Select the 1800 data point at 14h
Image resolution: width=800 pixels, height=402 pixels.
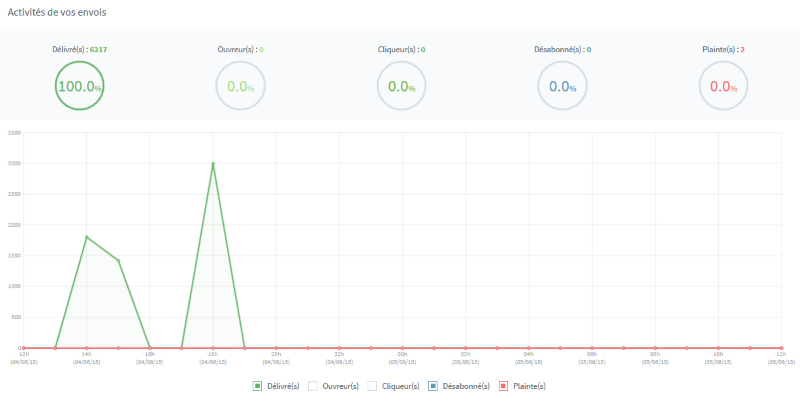86,237
